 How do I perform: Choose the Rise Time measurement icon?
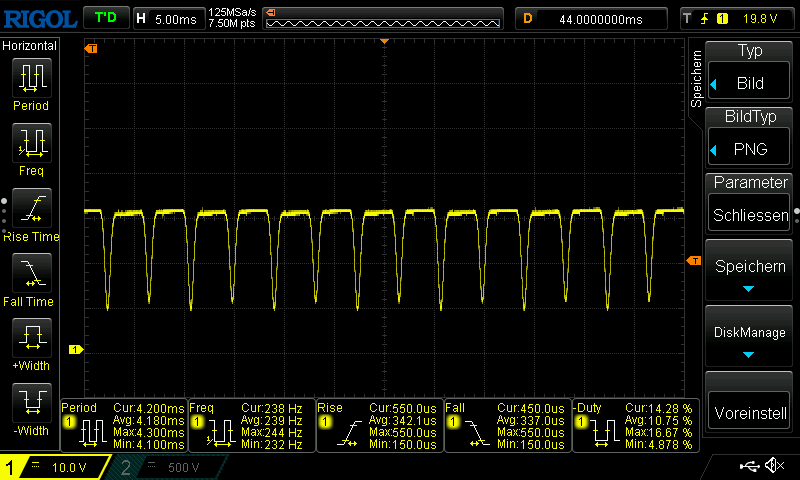[30, 207]
